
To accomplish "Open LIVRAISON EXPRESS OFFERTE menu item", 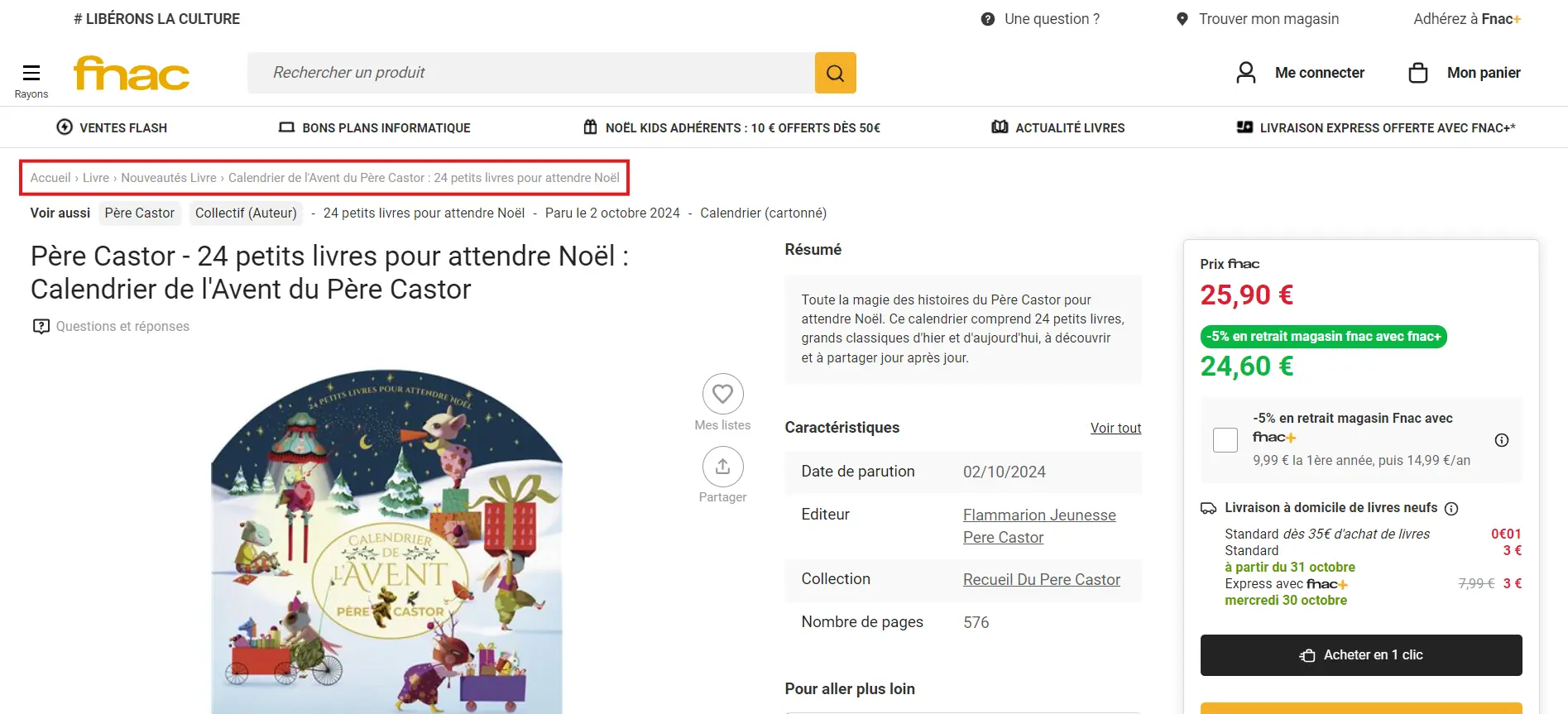I will tap(1376, 127).
